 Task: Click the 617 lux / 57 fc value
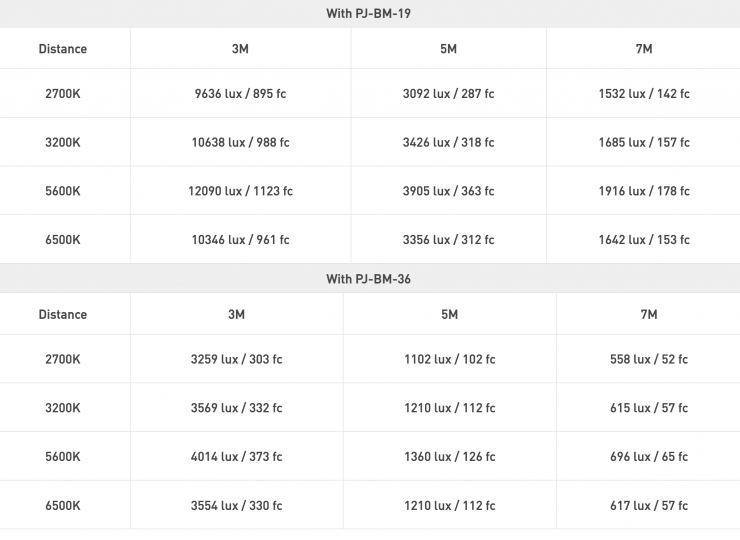(648, 506)
